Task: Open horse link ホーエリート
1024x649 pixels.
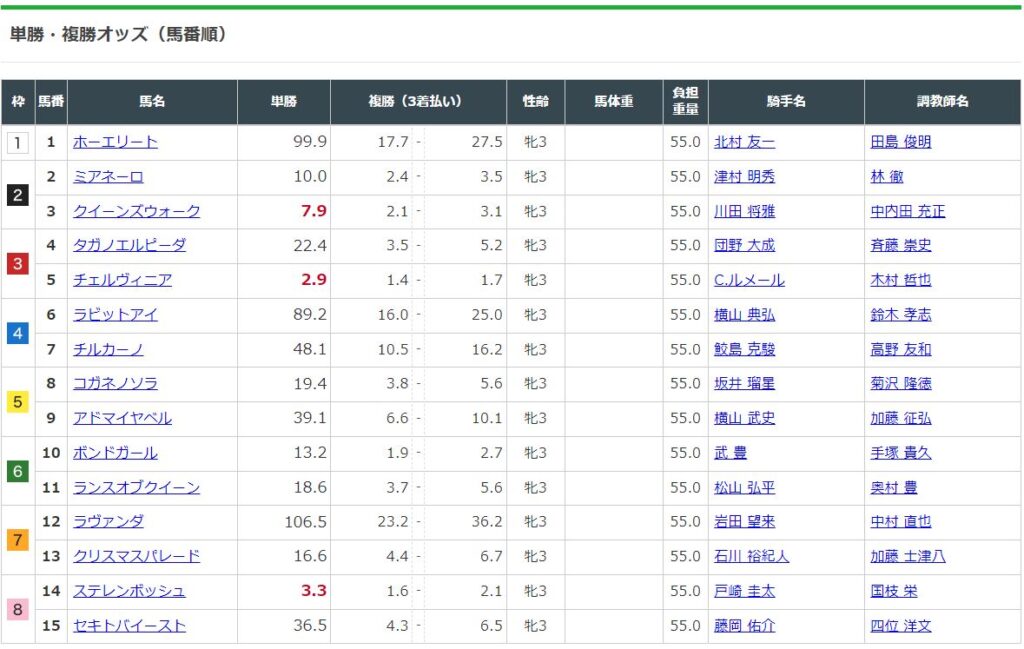Action: pos(115,142)
